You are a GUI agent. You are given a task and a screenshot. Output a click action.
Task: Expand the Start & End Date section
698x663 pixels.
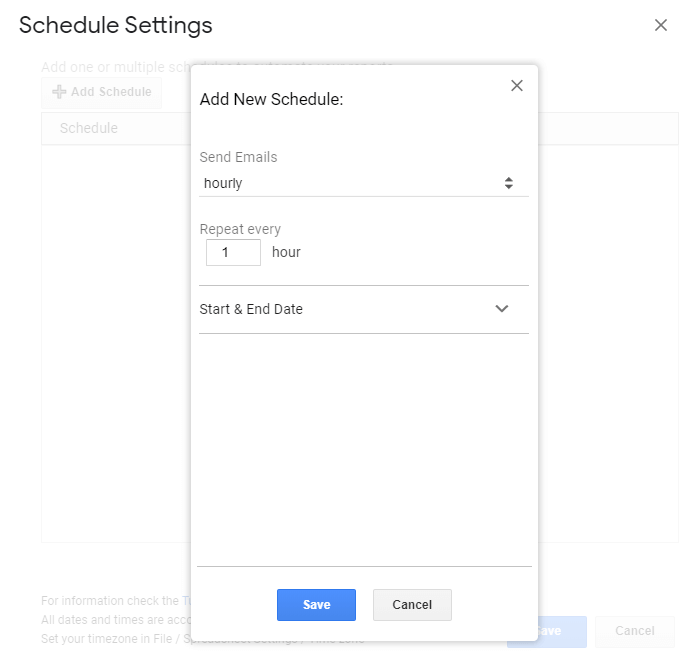[x=251, y=309]
